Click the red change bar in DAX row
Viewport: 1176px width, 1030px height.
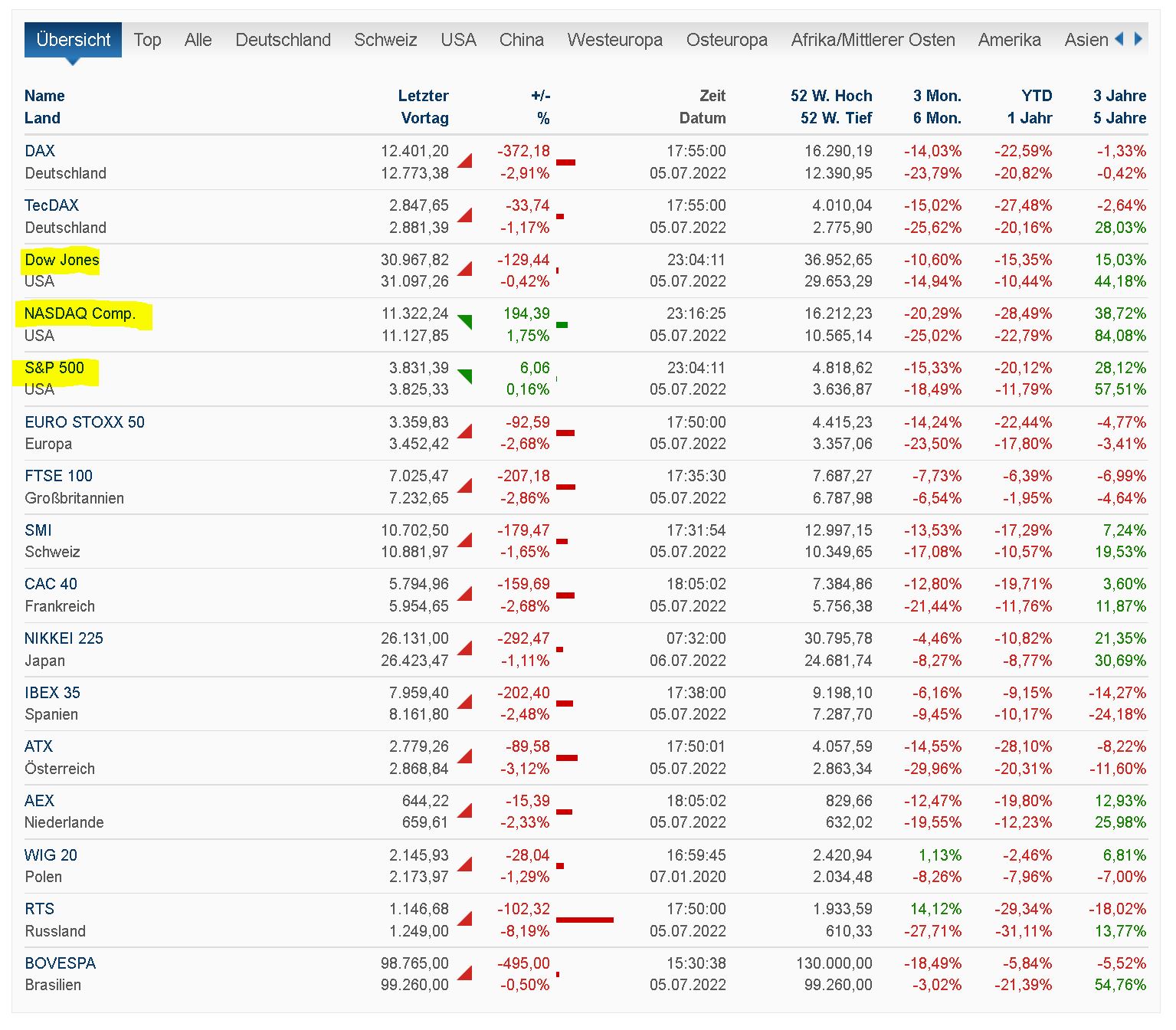click(x=565, y=162)
